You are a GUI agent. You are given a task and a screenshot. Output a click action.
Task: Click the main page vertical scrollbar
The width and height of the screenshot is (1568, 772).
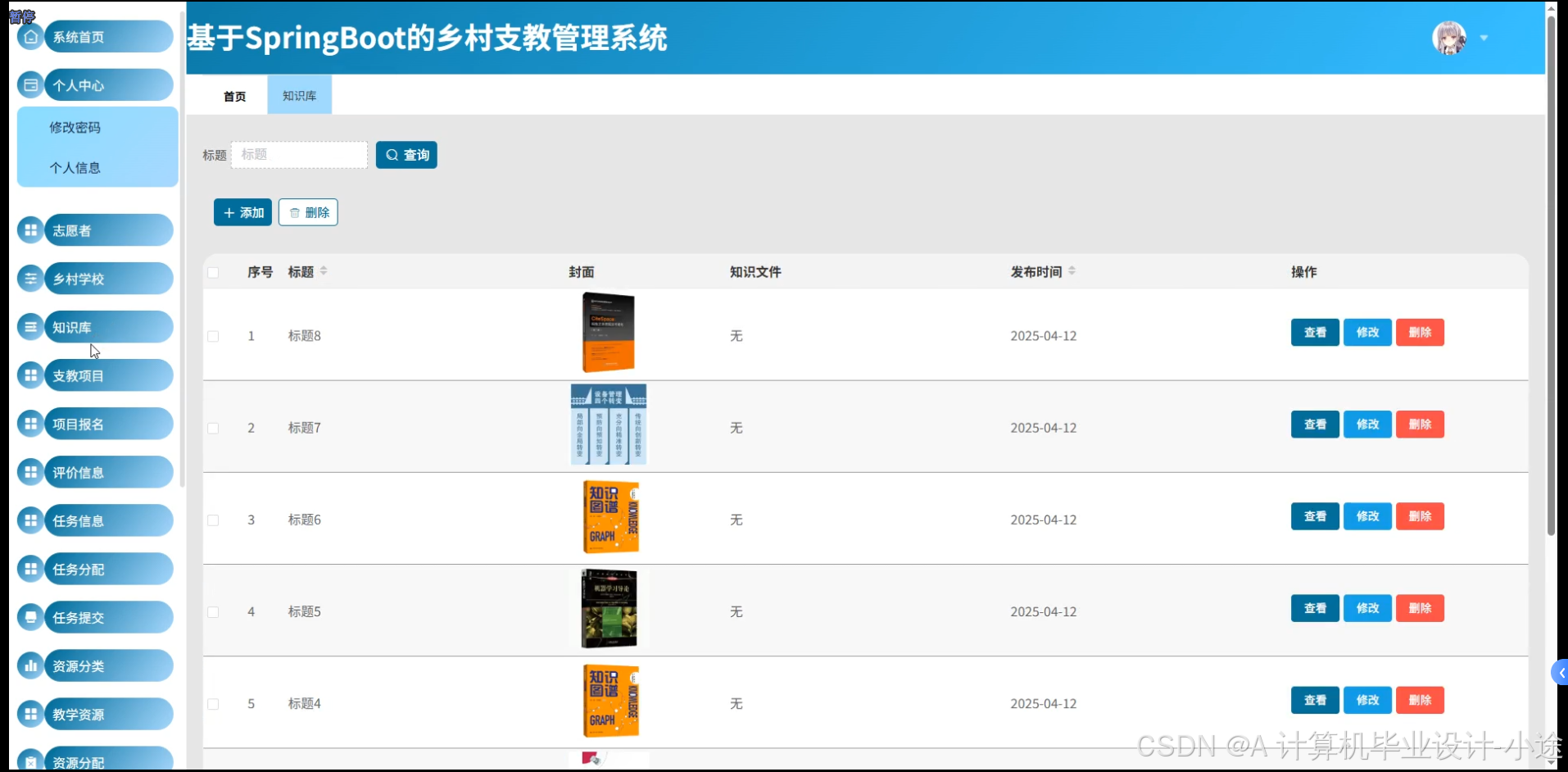tap(1551, 275)
